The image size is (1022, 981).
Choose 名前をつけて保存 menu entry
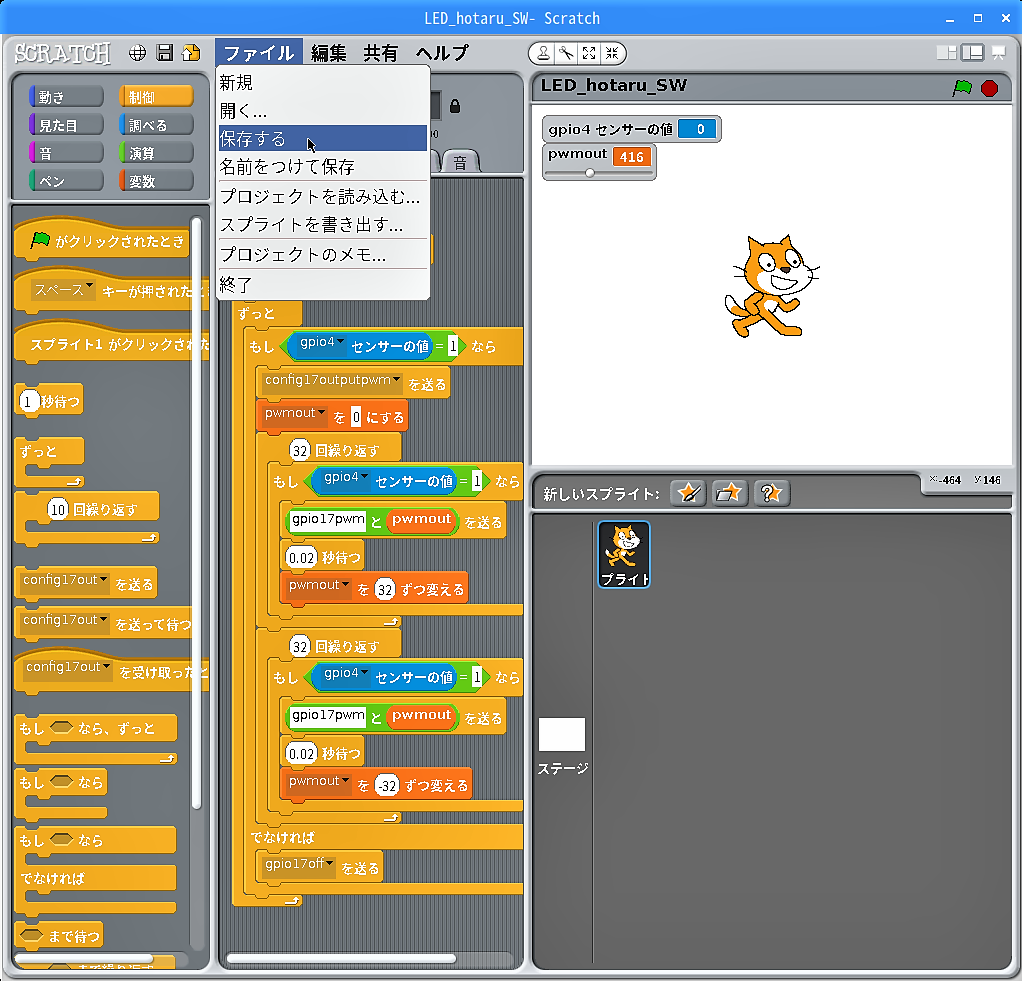click(323, 166)
